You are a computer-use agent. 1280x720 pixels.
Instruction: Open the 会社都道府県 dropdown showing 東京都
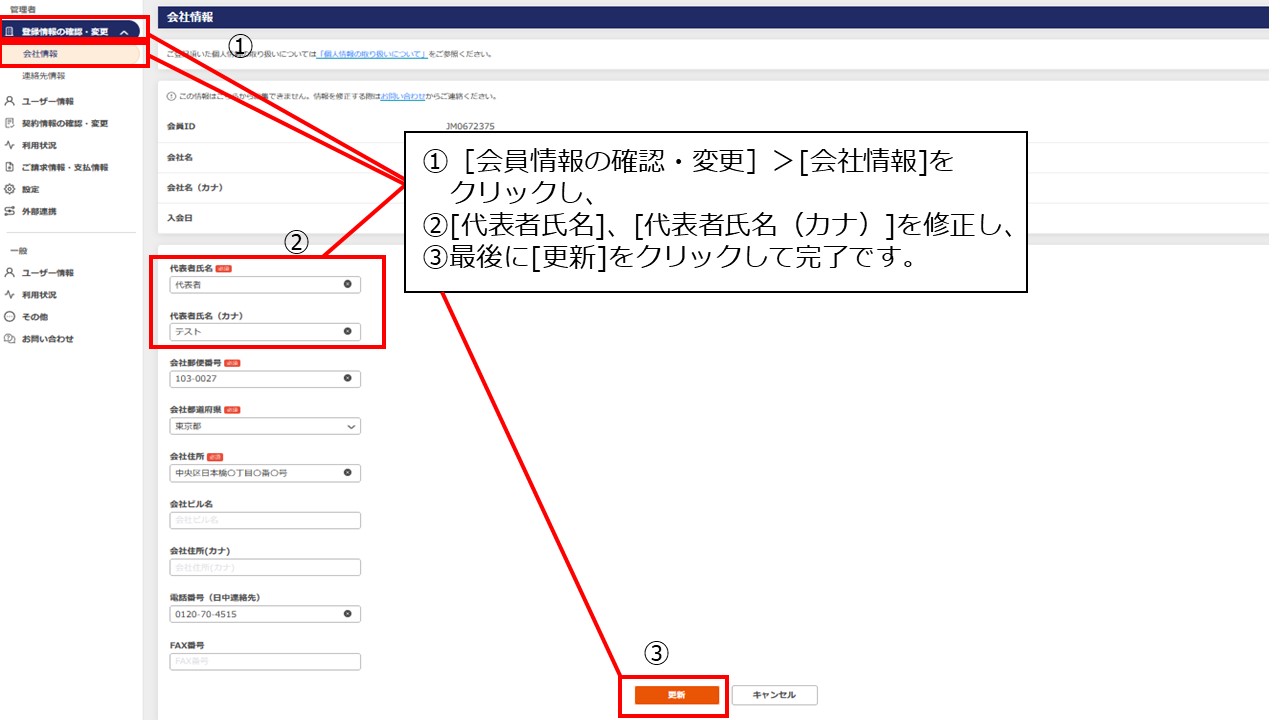(x=265, y=426)
